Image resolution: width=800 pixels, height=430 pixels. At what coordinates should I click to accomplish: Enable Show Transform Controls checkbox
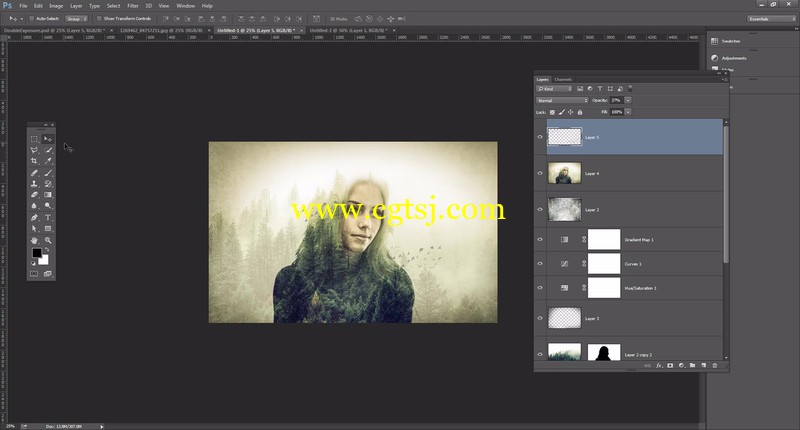pos(99,19)
